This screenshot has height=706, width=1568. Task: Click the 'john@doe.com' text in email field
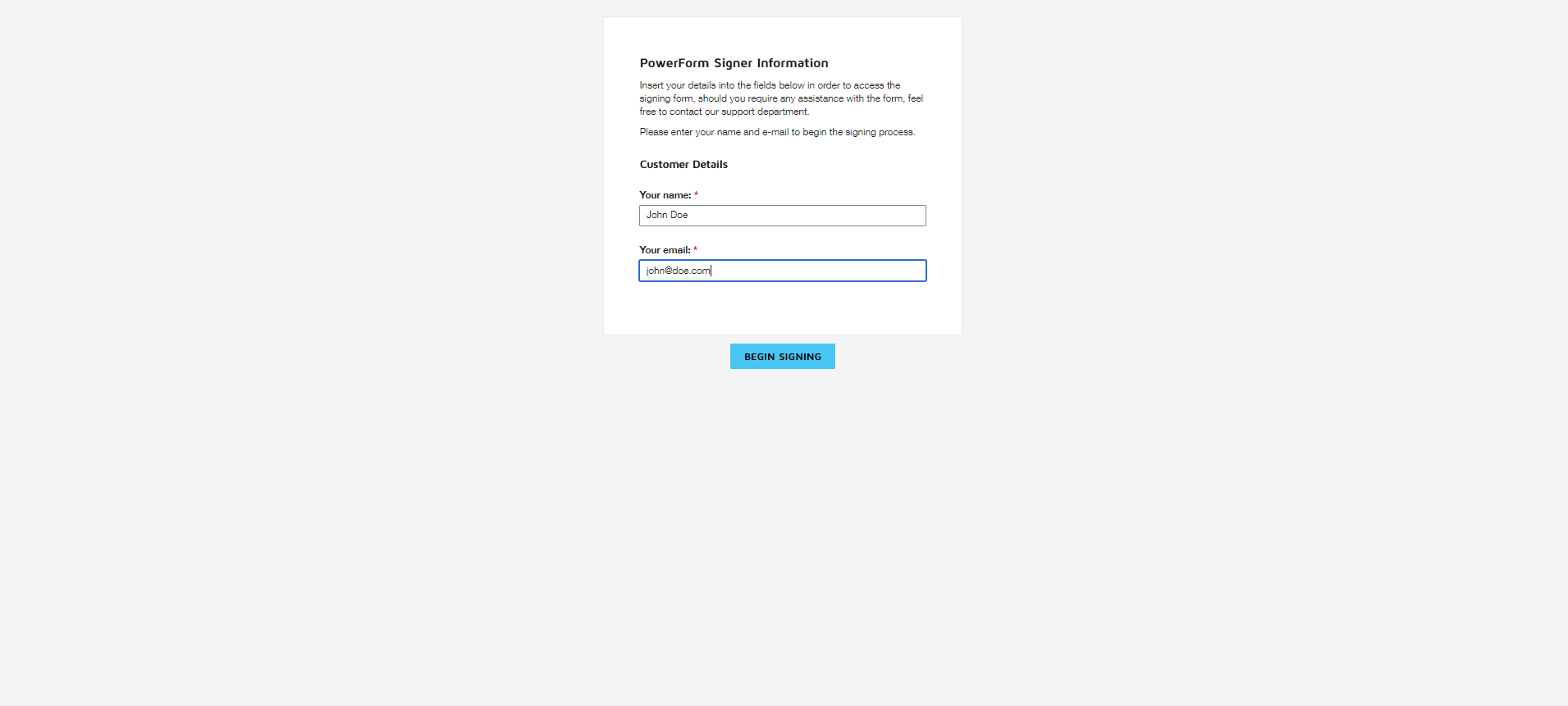click(678, 271)
